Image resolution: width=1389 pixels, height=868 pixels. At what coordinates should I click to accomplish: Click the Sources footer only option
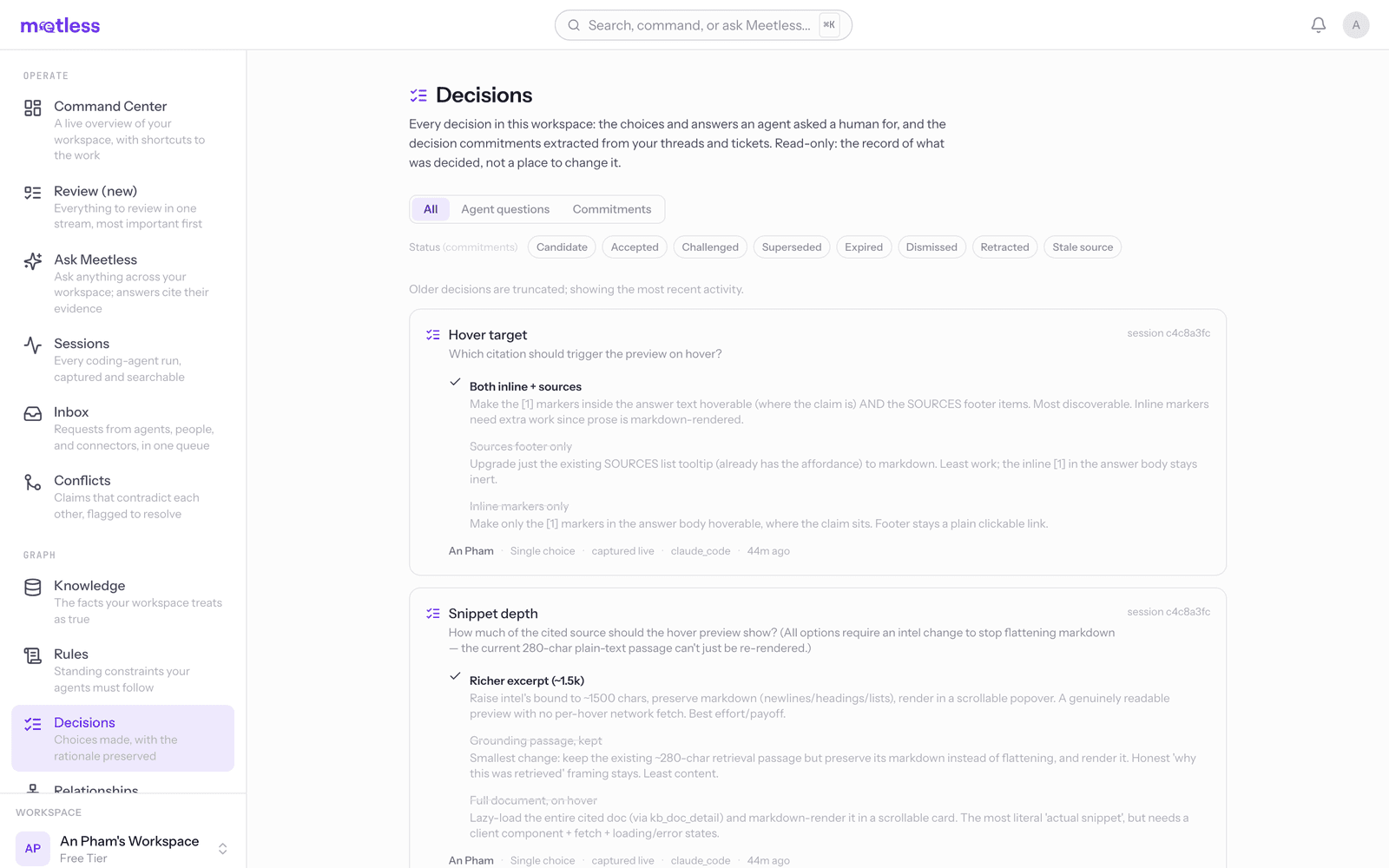(x=521, y=446)
